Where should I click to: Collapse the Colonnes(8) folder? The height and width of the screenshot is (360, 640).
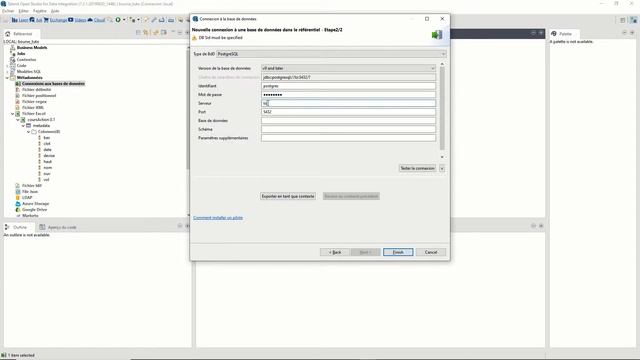[28, 132]
